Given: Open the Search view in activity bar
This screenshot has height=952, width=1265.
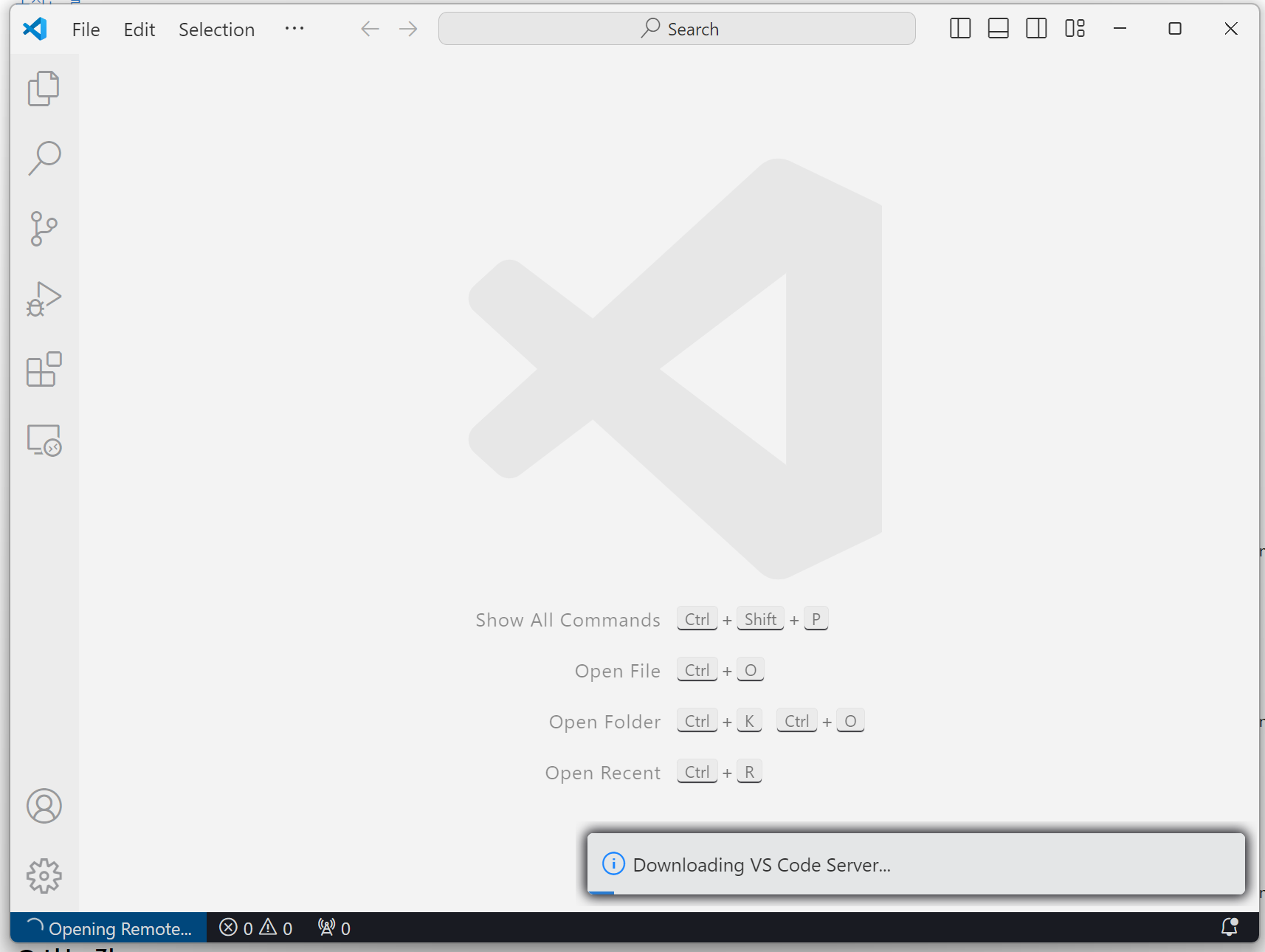Looking at the screenshot, I should pos(44,159).
